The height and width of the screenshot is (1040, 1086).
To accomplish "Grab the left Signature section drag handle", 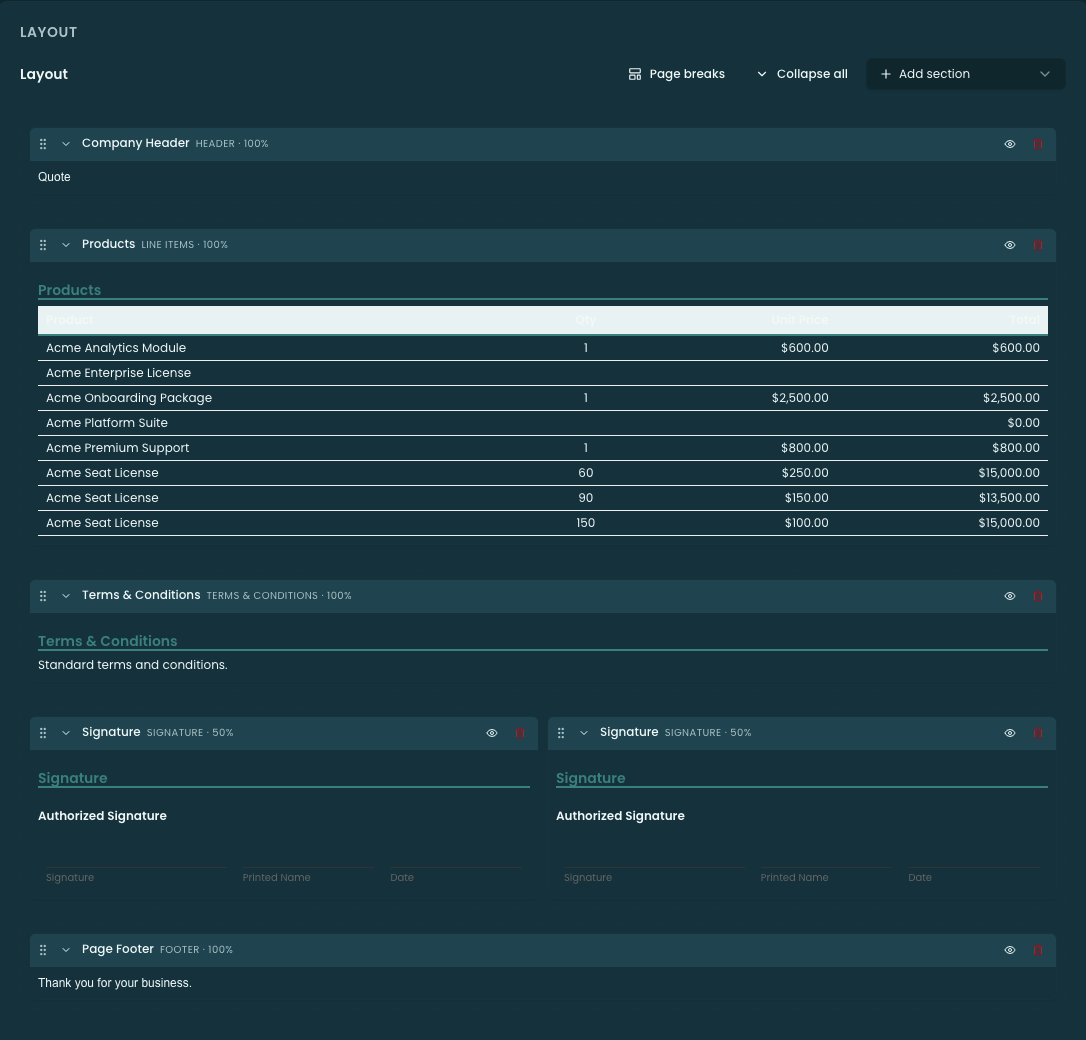I will (x=43, y=733).
